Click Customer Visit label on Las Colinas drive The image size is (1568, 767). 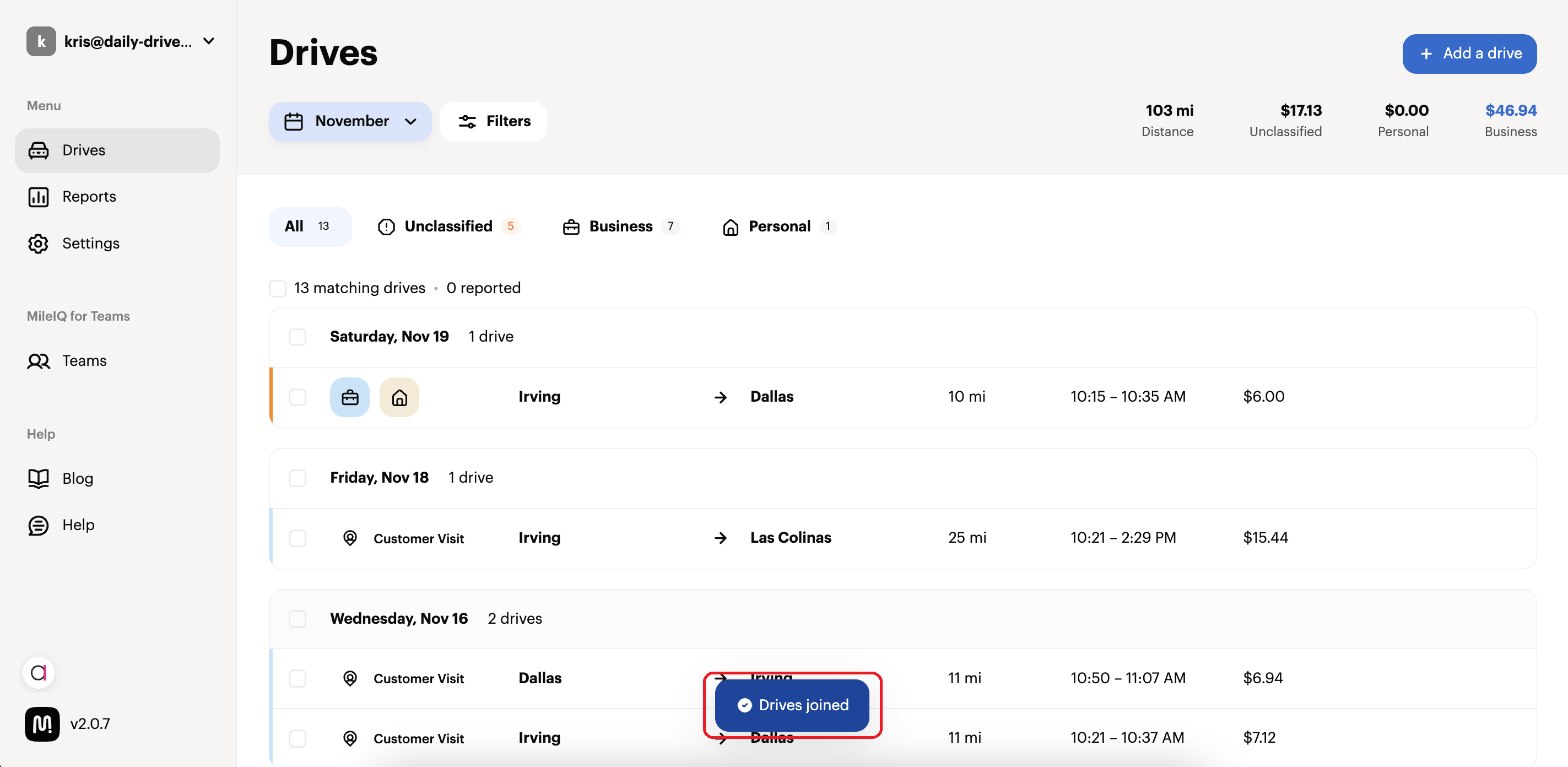click(419, 539)
